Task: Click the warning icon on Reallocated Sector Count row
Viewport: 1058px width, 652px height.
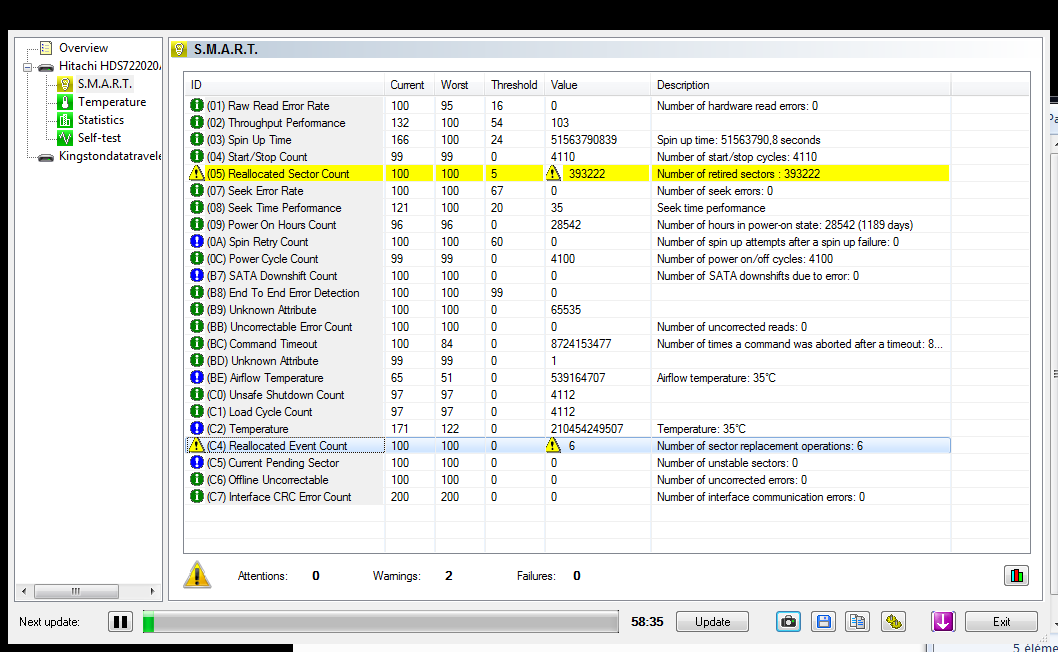Action: (197, 173)
